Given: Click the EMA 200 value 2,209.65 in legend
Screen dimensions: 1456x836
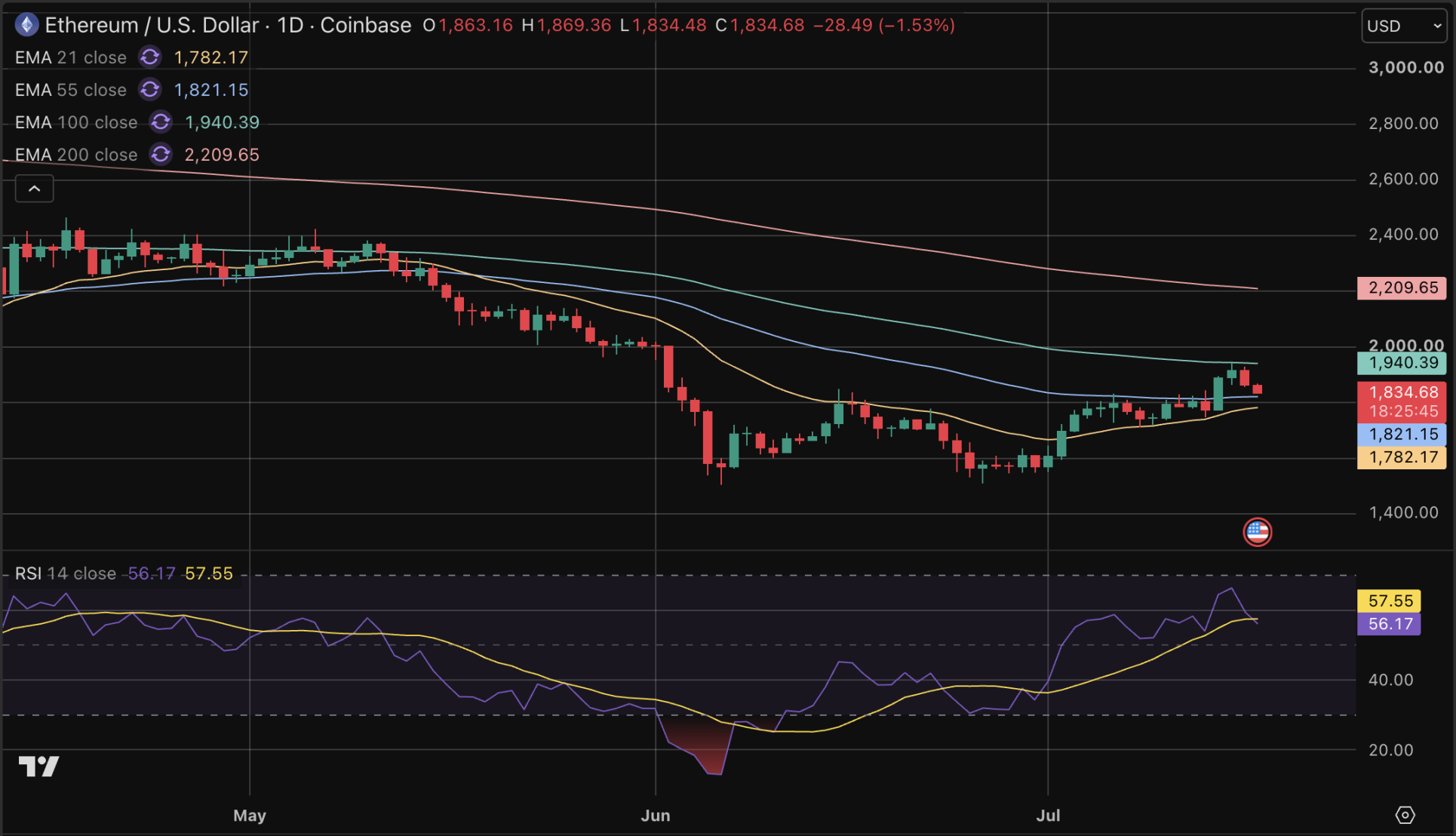Looking at the screenshot, I should [222, 155].
